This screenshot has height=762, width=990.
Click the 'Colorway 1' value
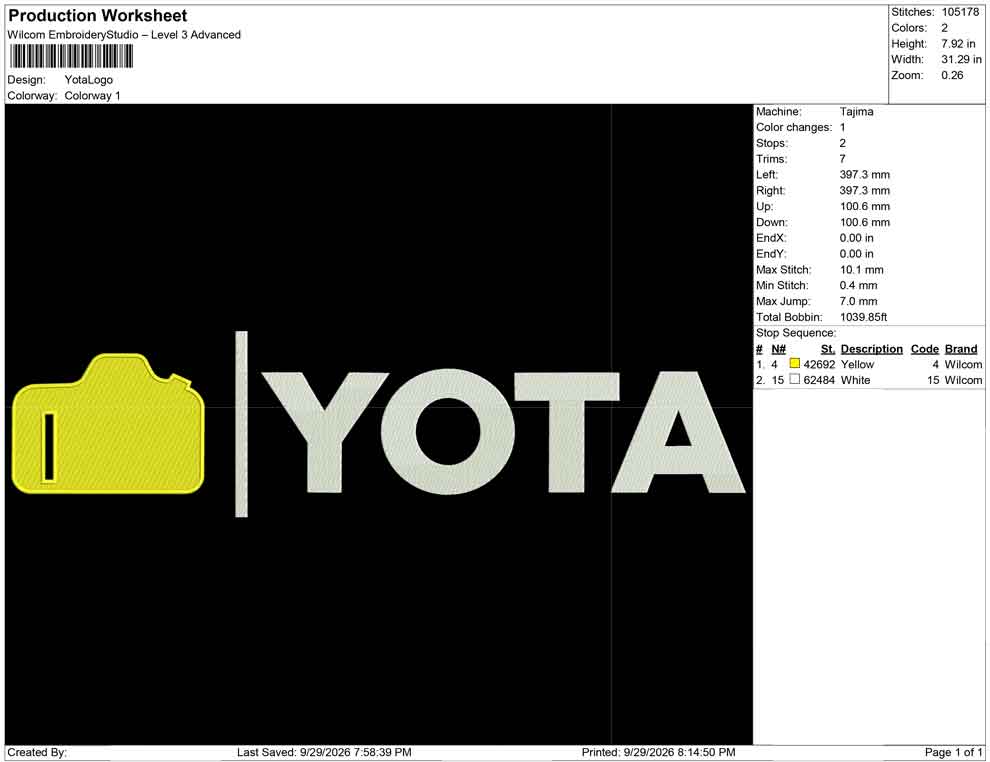click(x=92, y=96)
